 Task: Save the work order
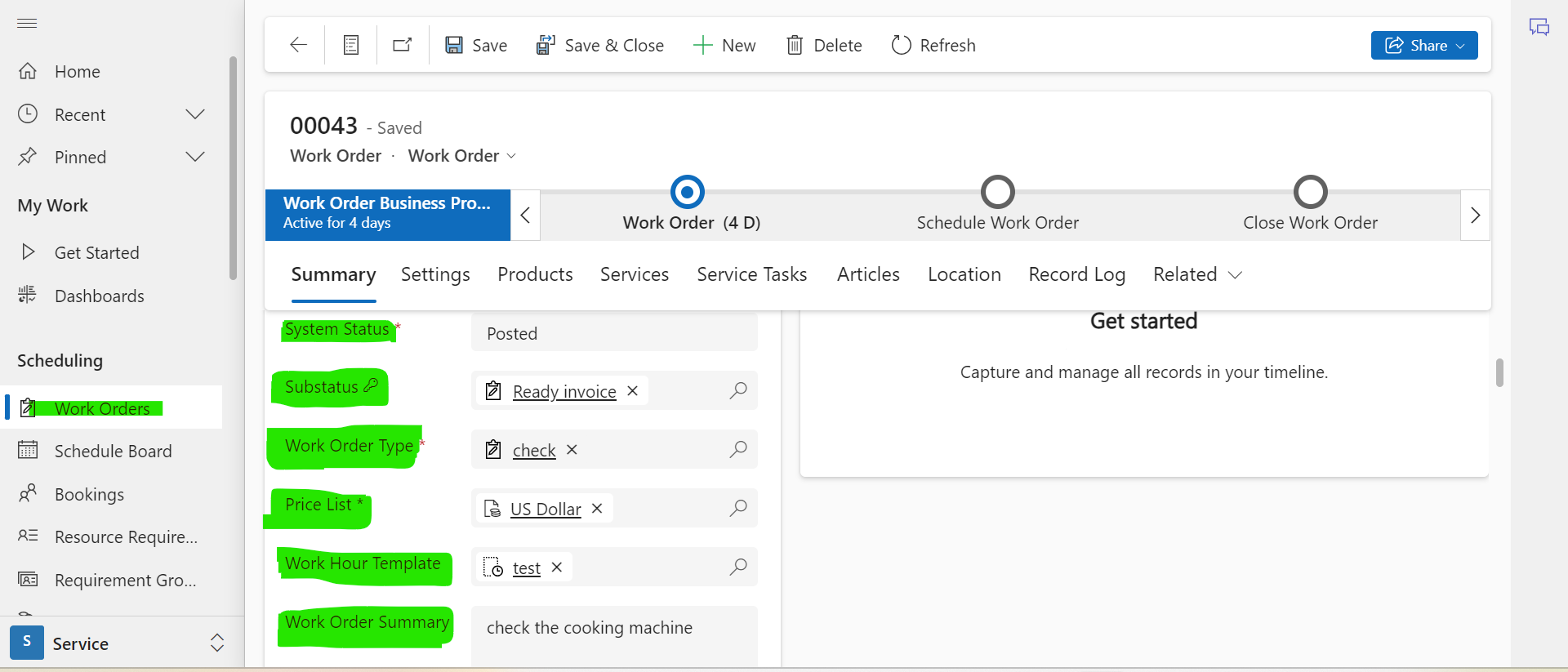point(476,45)
